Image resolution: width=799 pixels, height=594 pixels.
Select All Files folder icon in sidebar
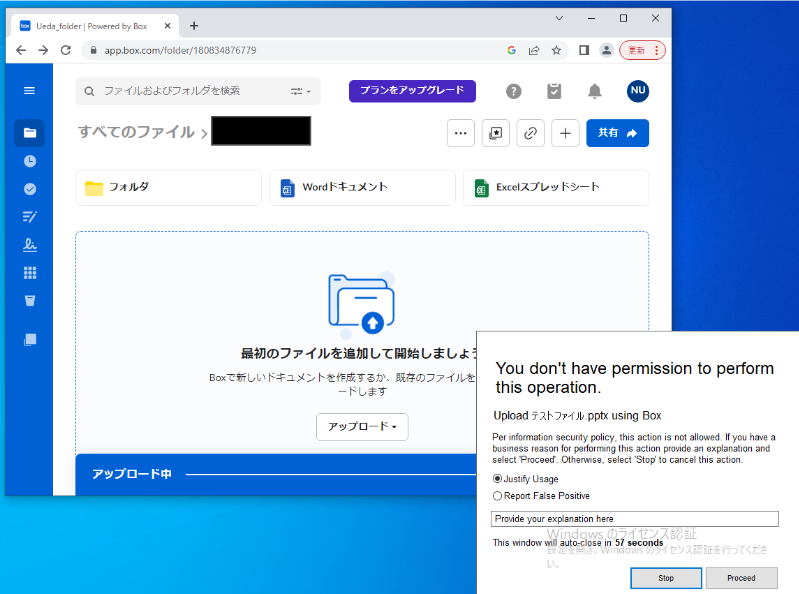pos(30,133)
